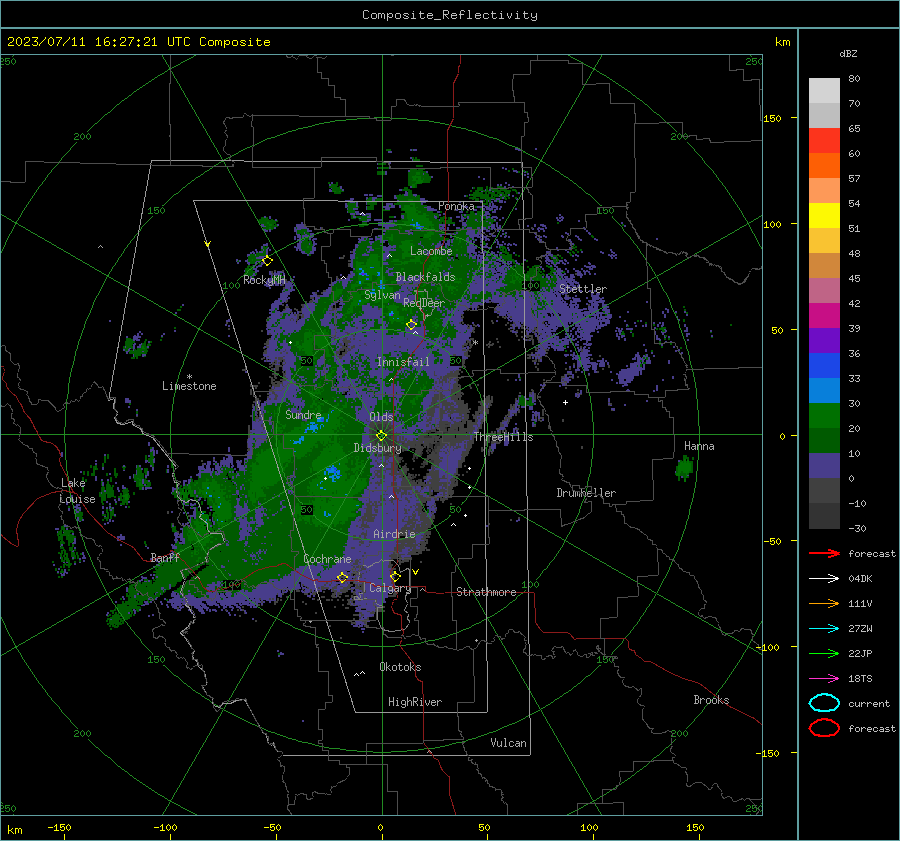900x841 pixels.
Task: Click the yellow diamond marker above Calgary
Action: (x=395, y=576)
